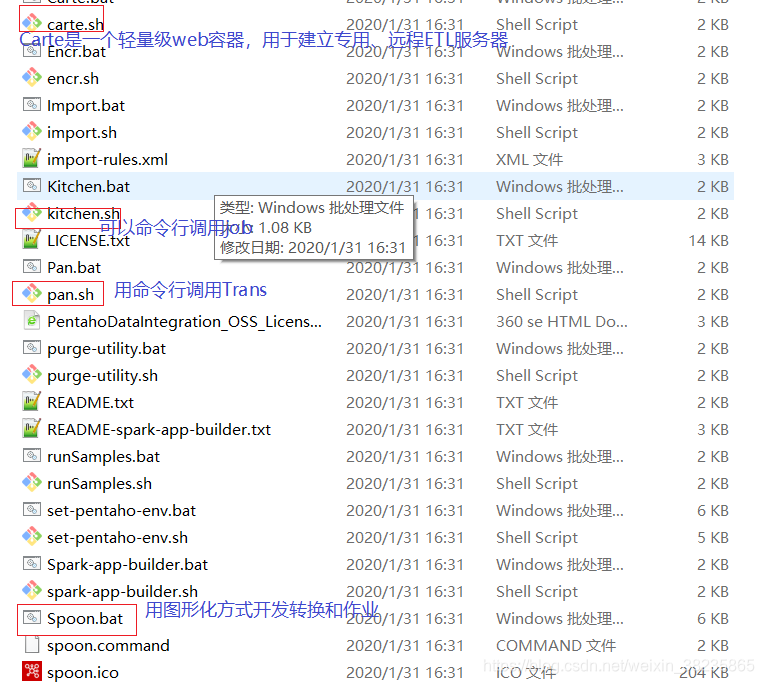764x684 pixels.
Task: Click the carte.sh file icon
Action: [x=32, y=23]
